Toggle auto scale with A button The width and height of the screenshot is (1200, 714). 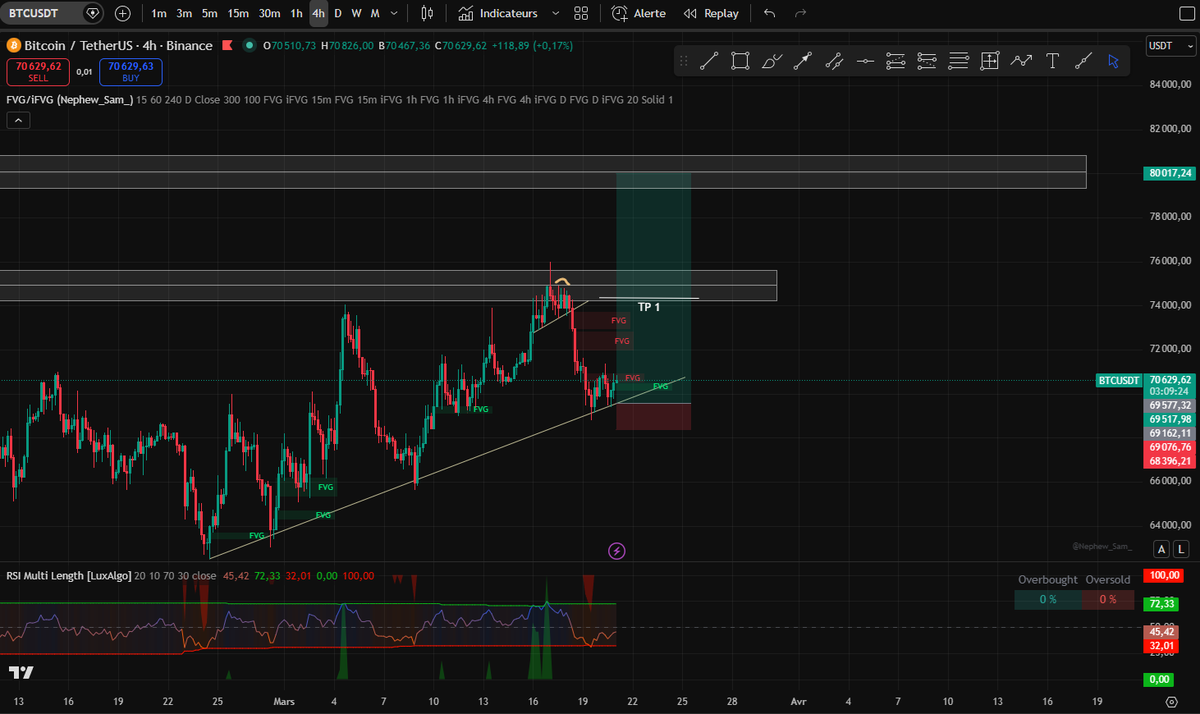click(x=1161, y=549)
